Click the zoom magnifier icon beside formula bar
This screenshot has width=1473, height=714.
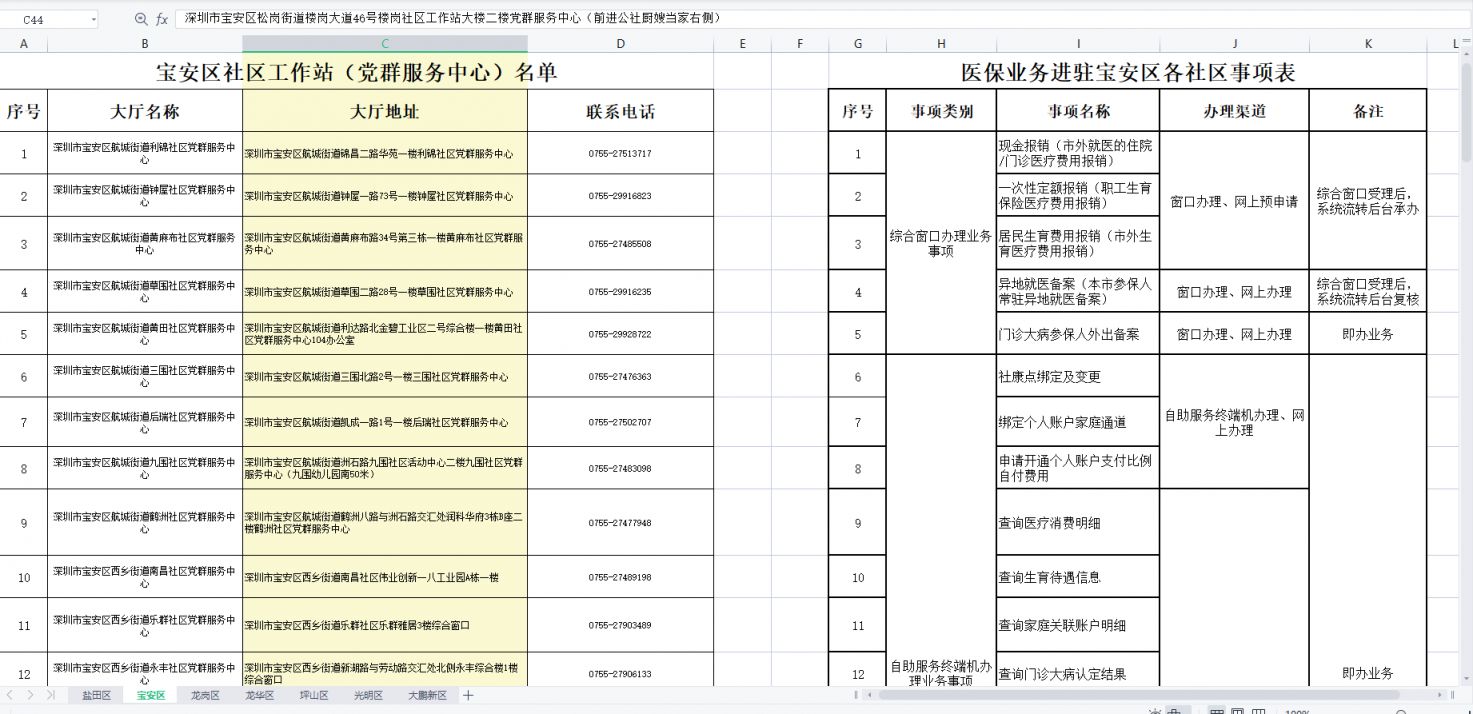pyautogui.click(x=141, y=19)
